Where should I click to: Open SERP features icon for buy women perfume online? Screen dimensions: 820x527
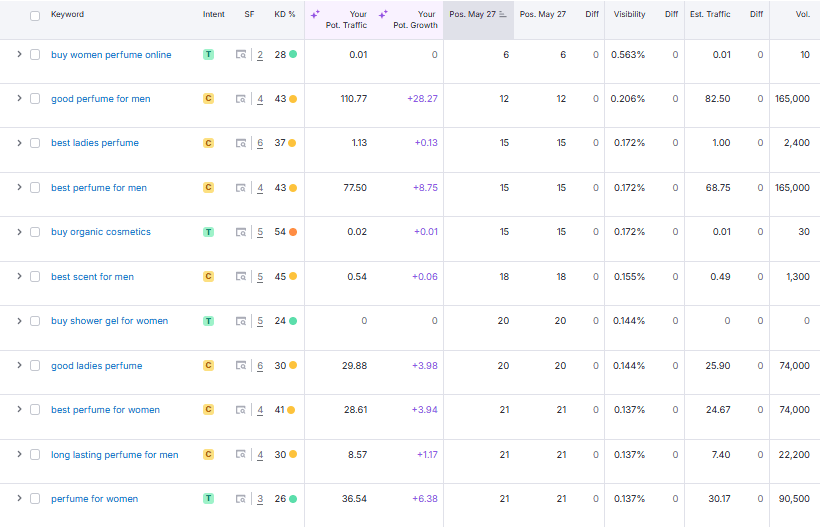pos(241,55)
